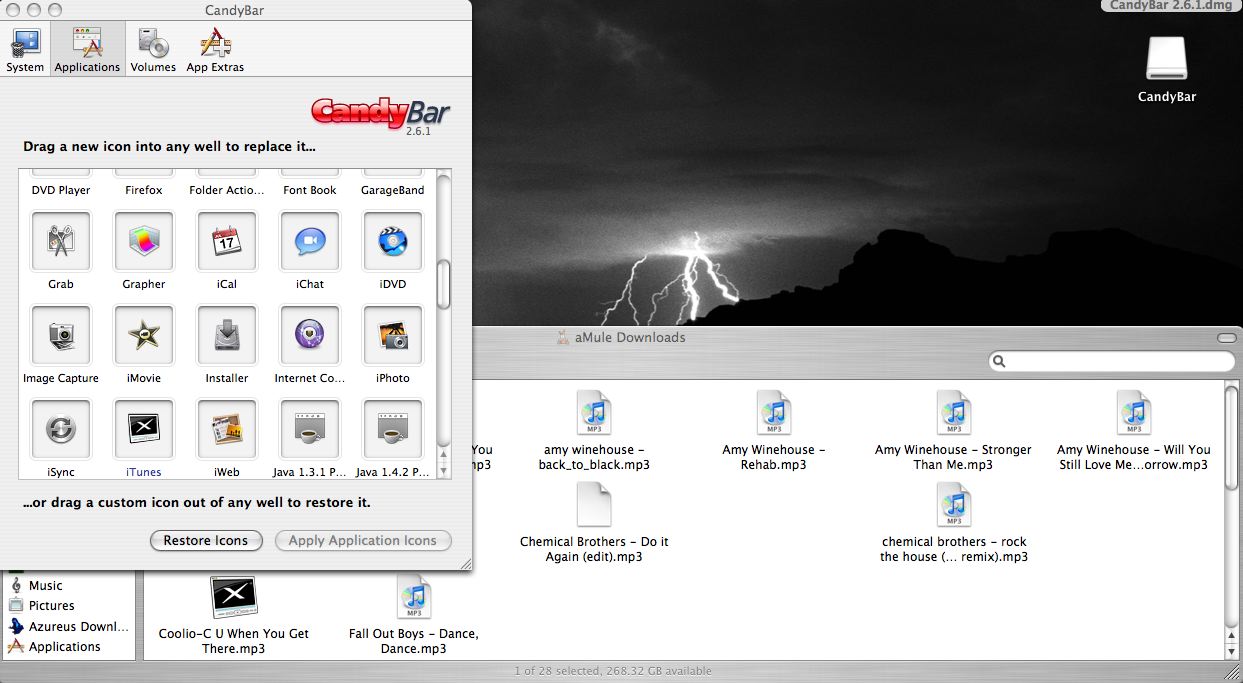This screenshot has height=683, width=1243.
Task: Select the iTunes icon well
Action: pyautogui.click(x=144, y=429)
